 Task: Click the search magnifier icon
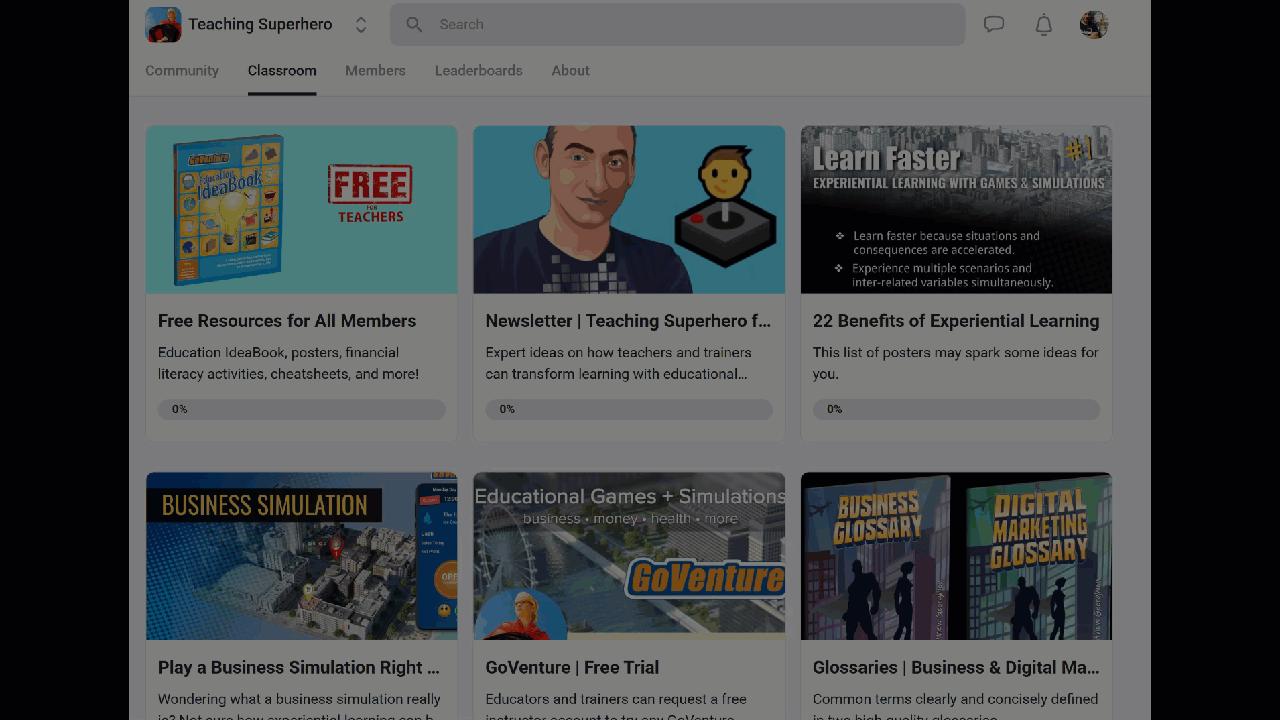tap(414, 25)
